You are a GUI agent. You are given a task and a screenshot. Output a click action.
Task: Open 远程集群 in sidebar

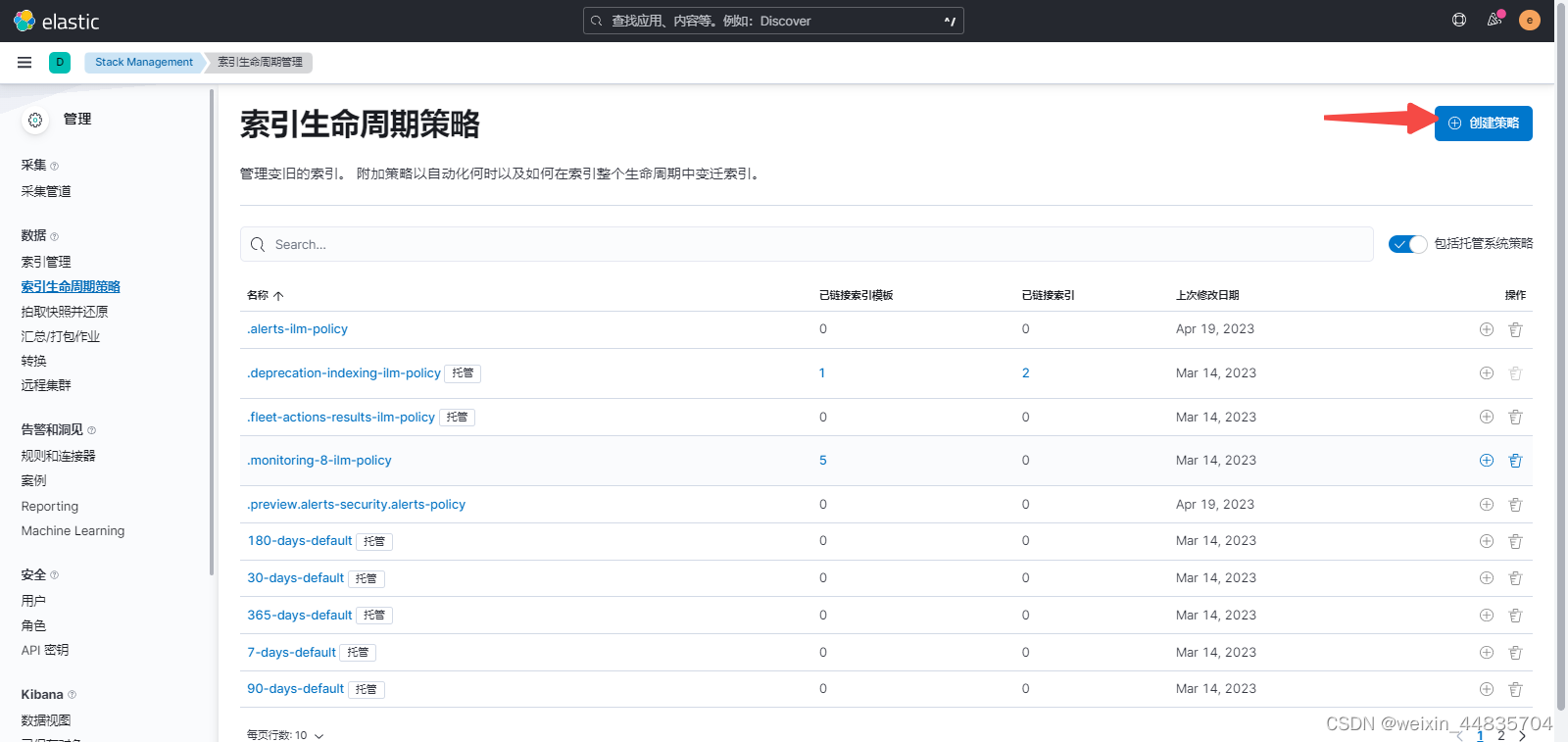pos(46,385)
